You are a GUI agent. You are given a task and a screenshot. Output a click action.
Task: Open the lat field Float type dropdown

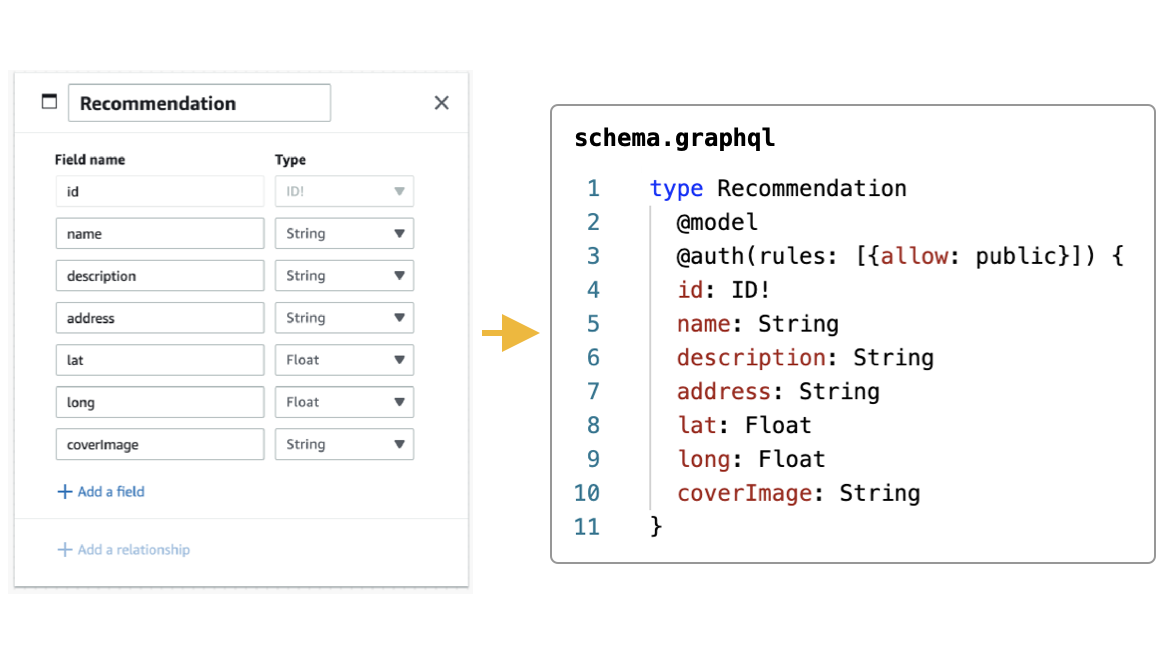(x=344, y=360)
